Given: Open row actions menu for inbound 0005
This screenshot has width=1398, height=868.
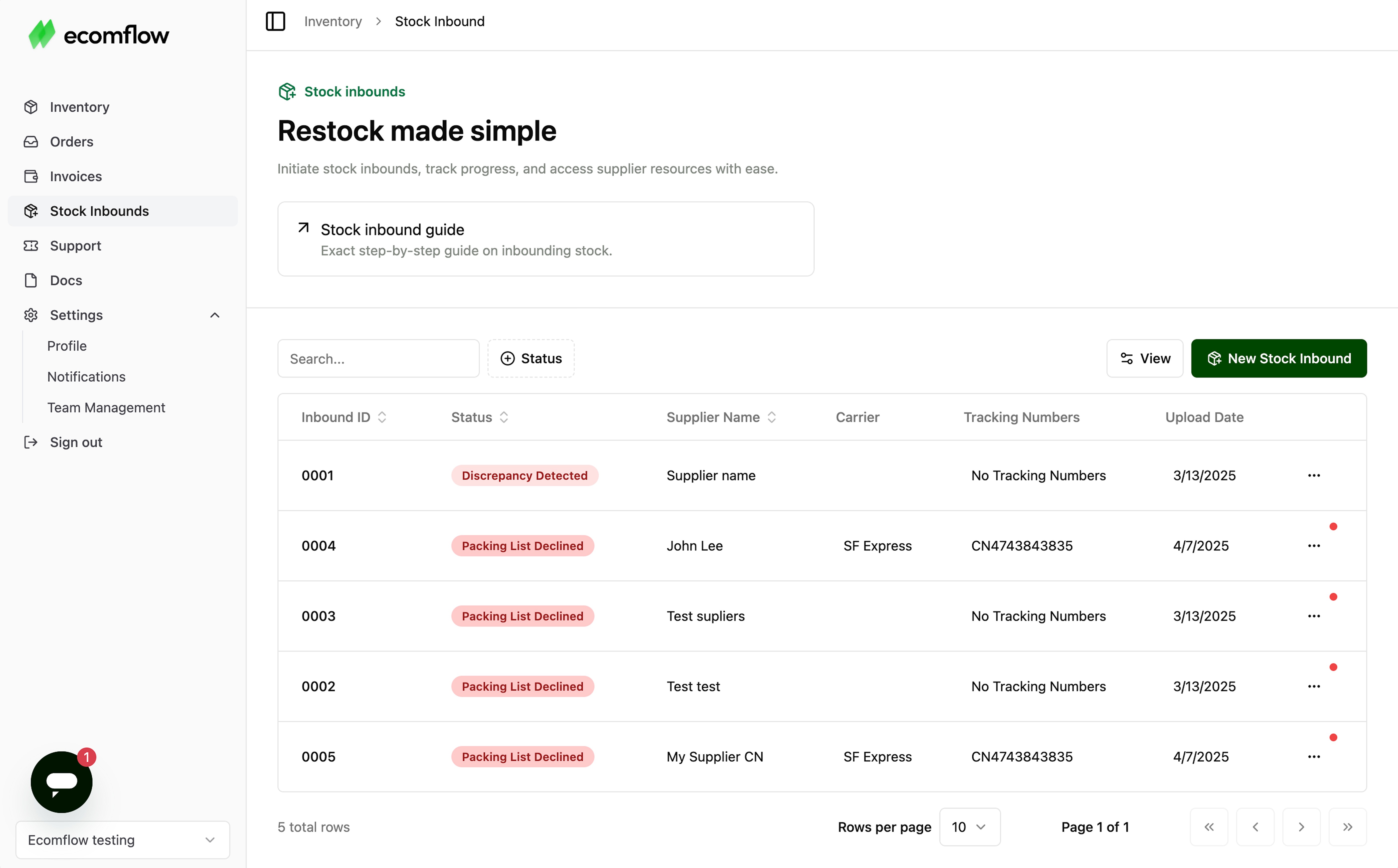Looking at the screenshot, I should click(1314, 757).
